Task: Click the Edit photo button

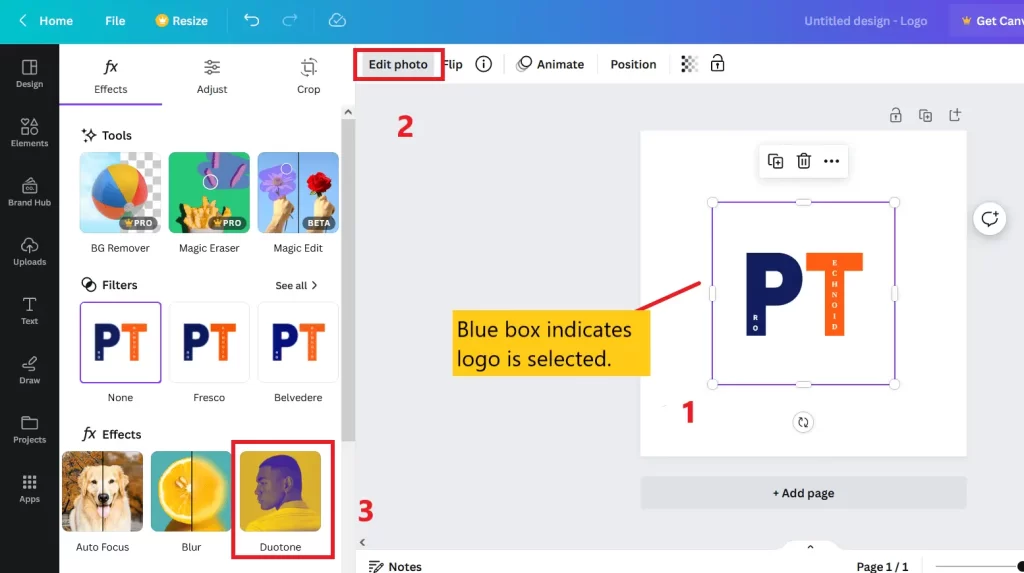Action: pyautogui.click(x=398, y=64)
